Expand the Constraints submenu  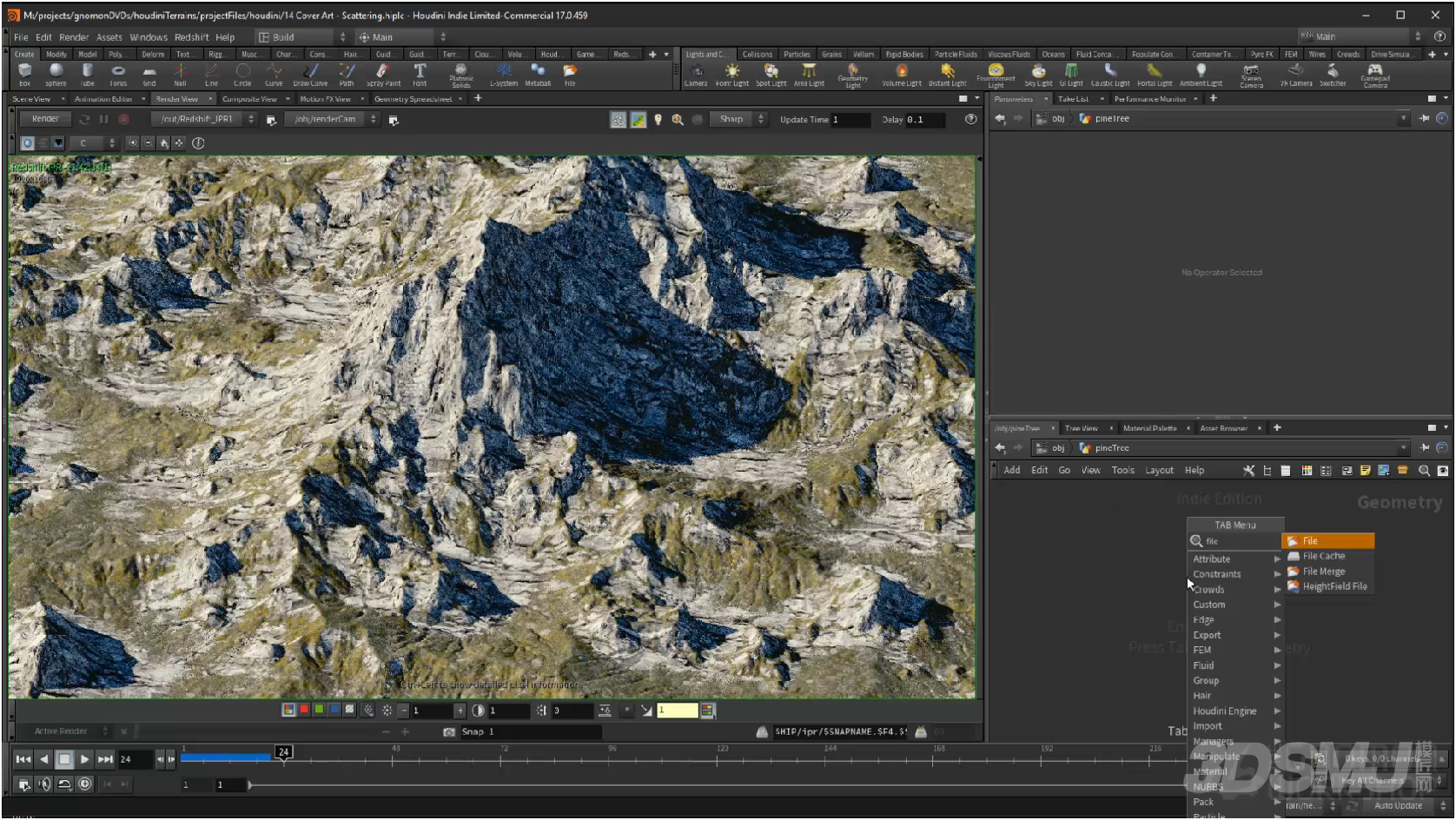1236,574
